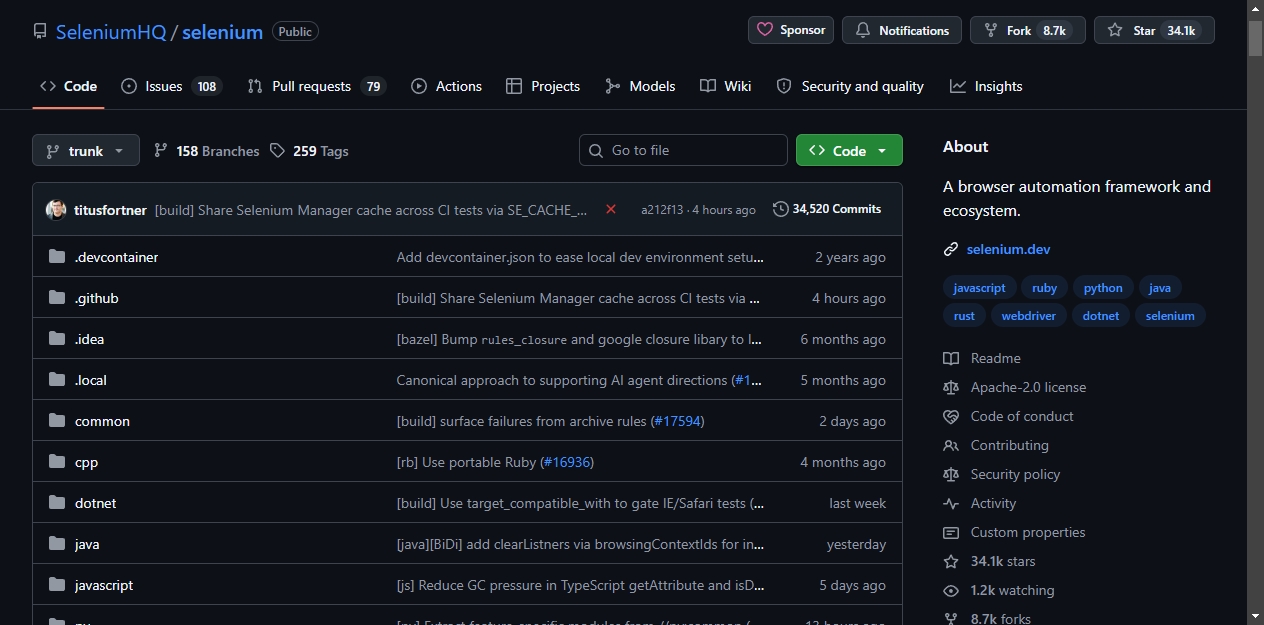The image size is (1264, 625).
Task: Click the Apache-2.0 license scale icon
Action: 951,387
